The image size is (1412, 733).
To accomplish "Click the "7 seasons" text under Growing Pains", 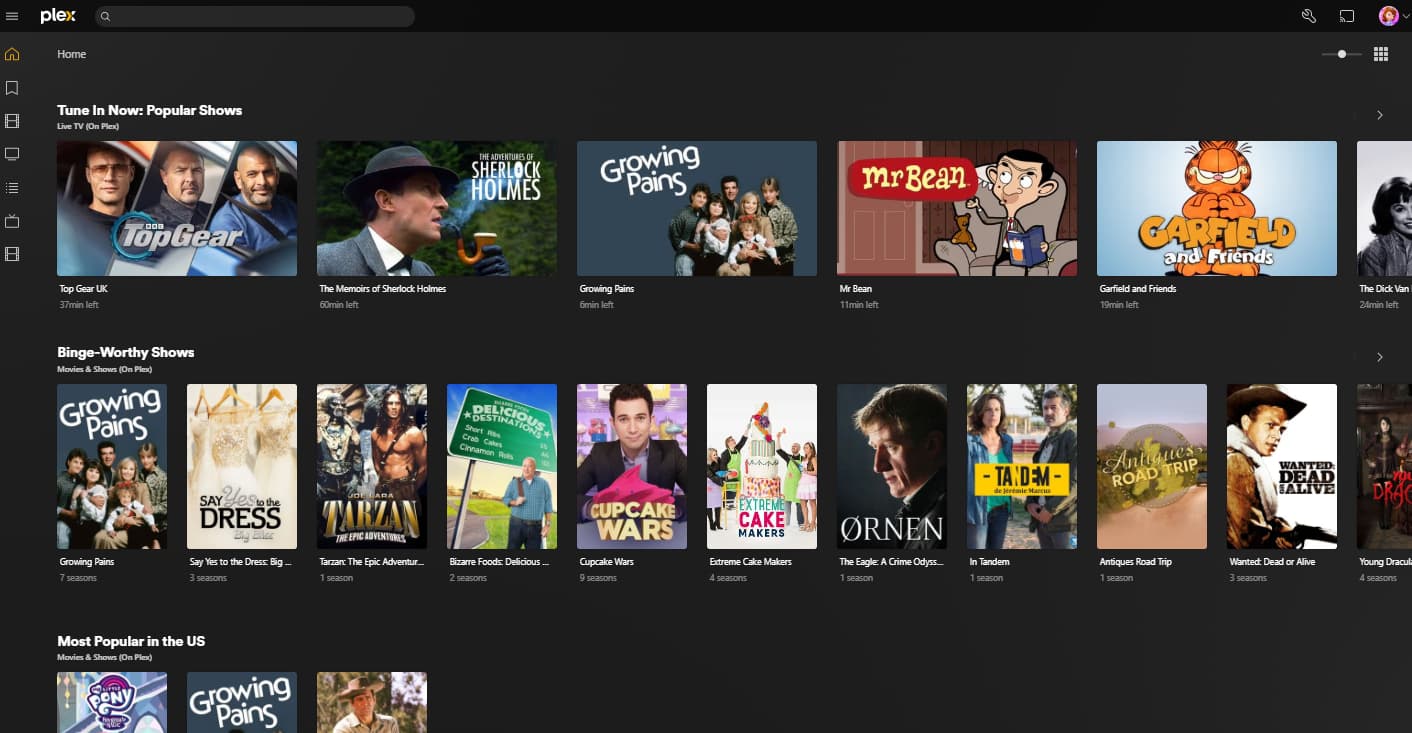I will pos(76,578).
